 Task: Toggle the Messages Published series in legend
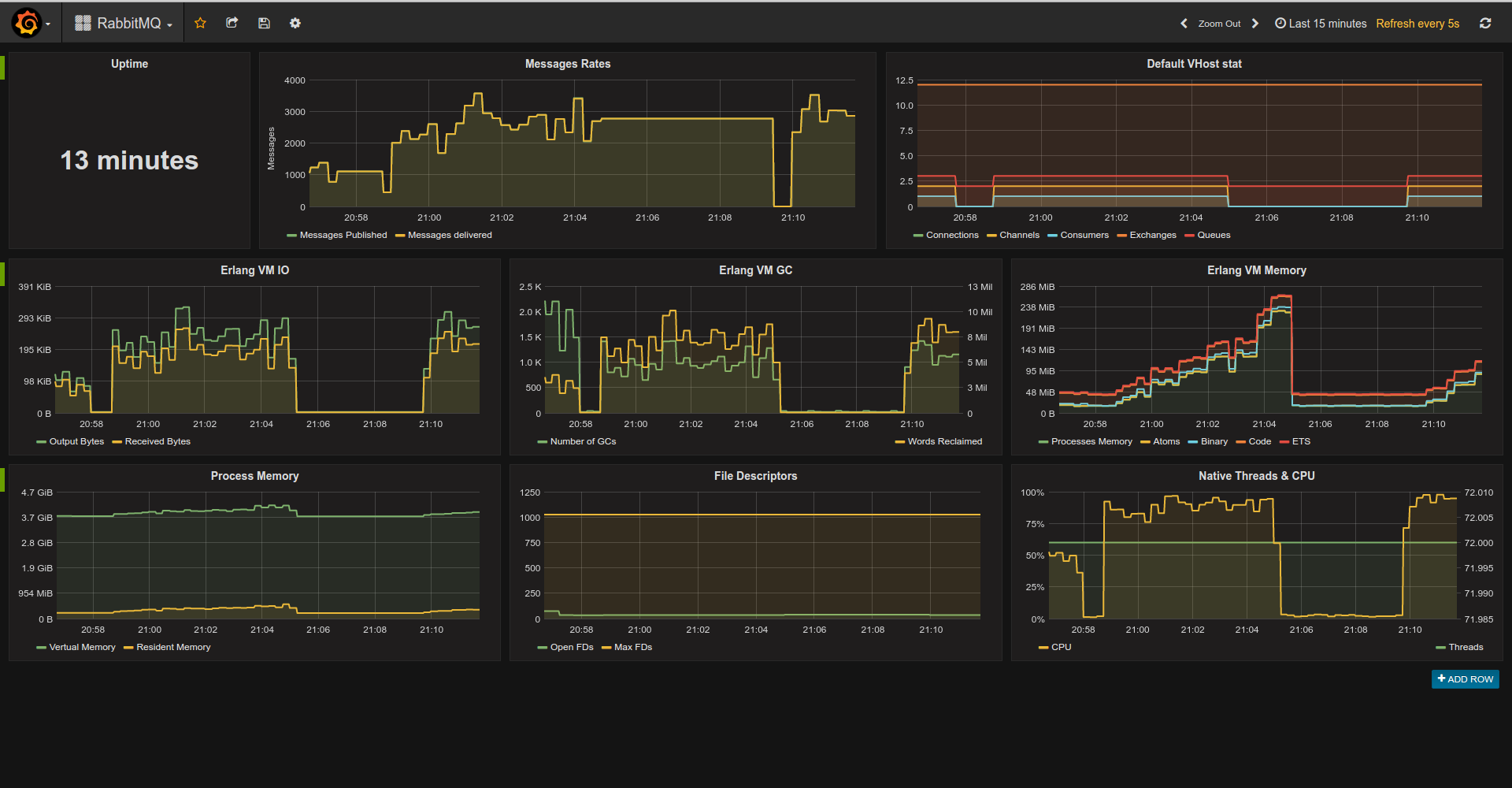pos(343,235)
